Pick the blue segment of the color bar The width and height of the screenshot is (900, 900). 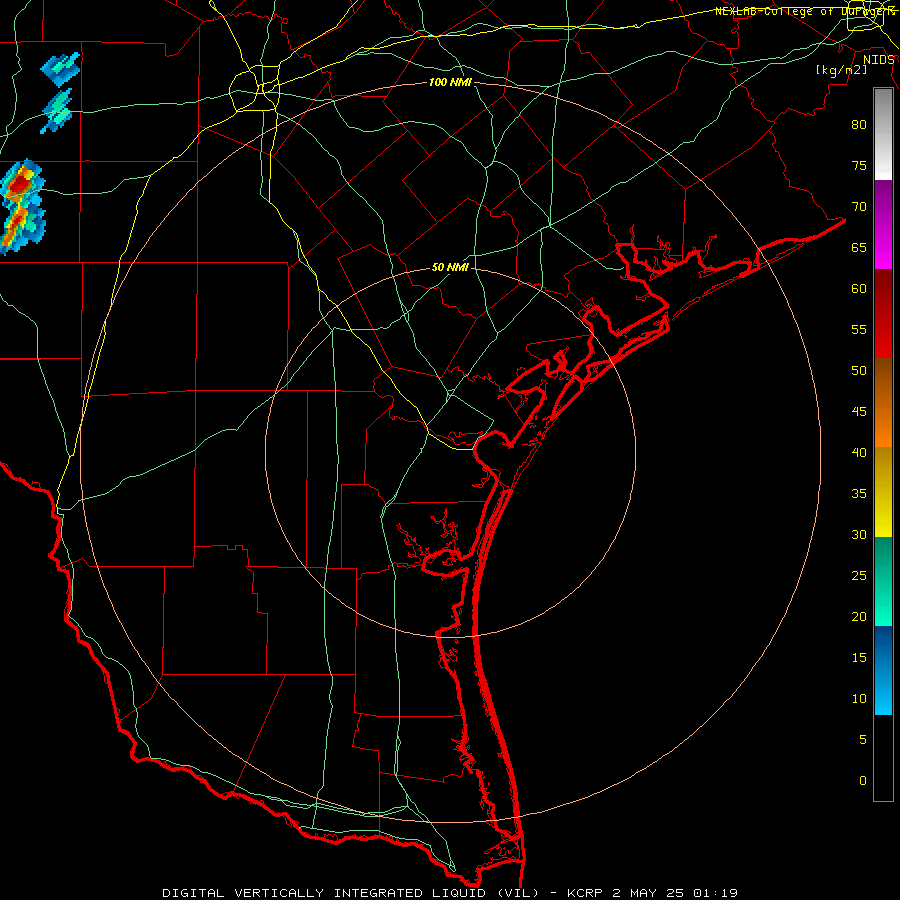[x=883, y=670]
